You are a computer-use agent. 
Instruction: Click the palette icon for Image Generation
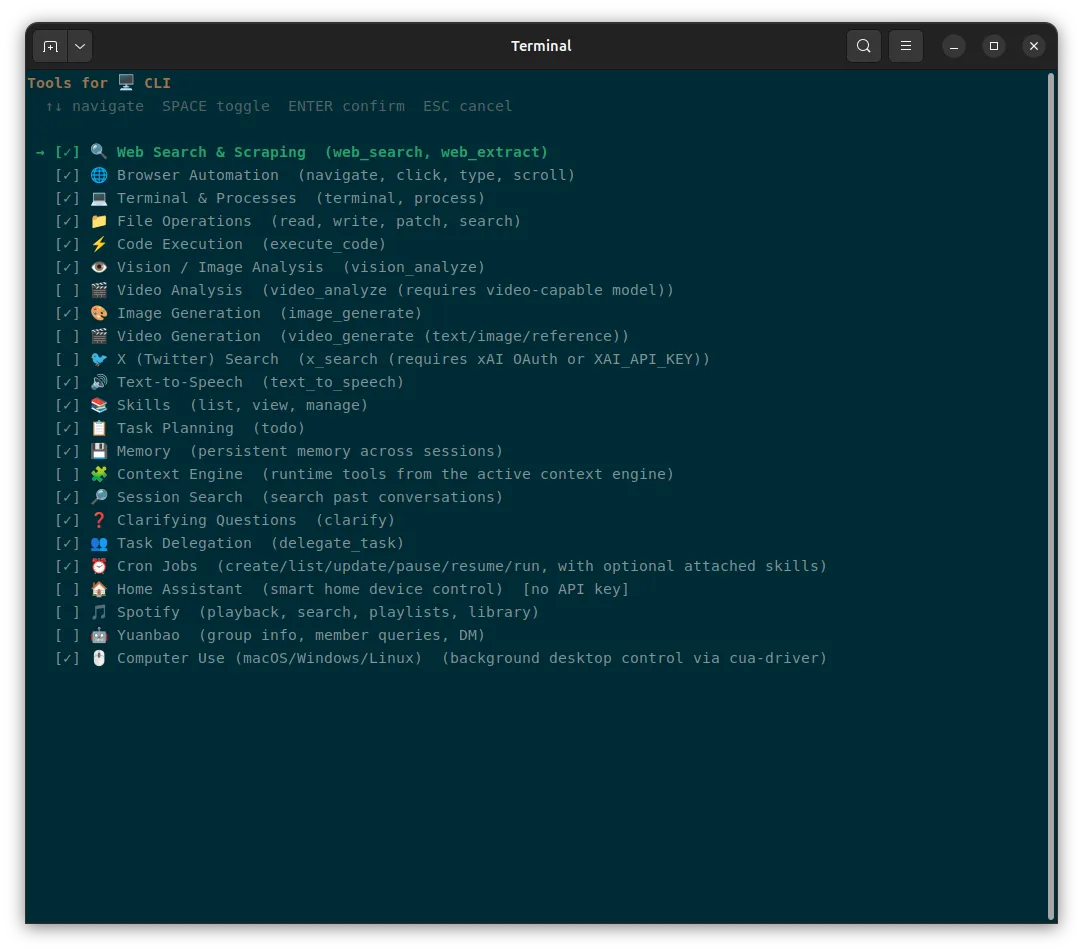(99, 313)
